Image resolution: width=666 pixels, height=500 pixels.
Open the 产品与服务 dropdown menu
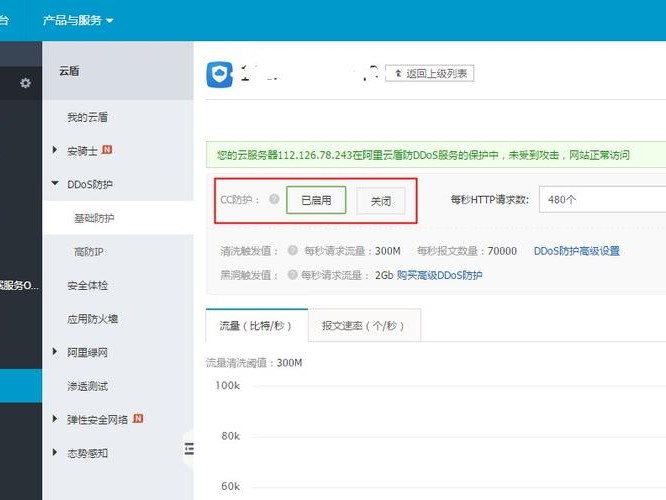click(x=78, y=20)
